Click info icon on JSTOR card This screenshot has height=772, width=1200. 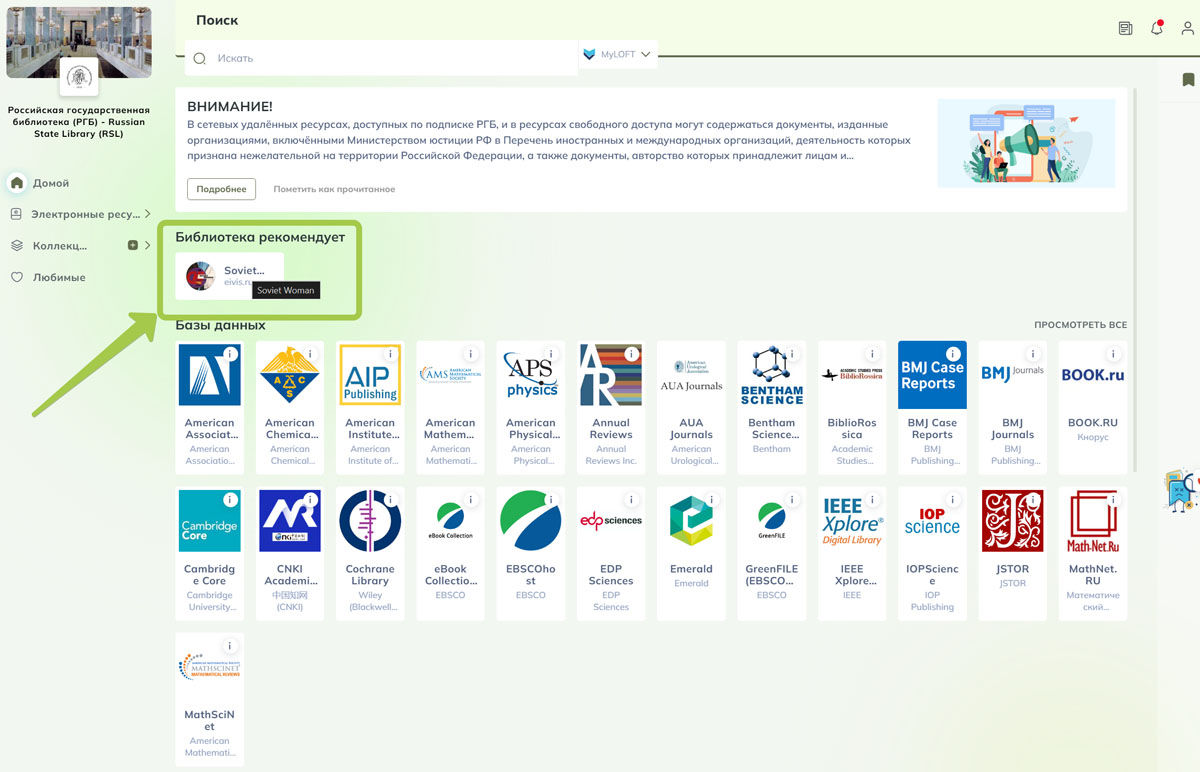(x=1032, y=500)
